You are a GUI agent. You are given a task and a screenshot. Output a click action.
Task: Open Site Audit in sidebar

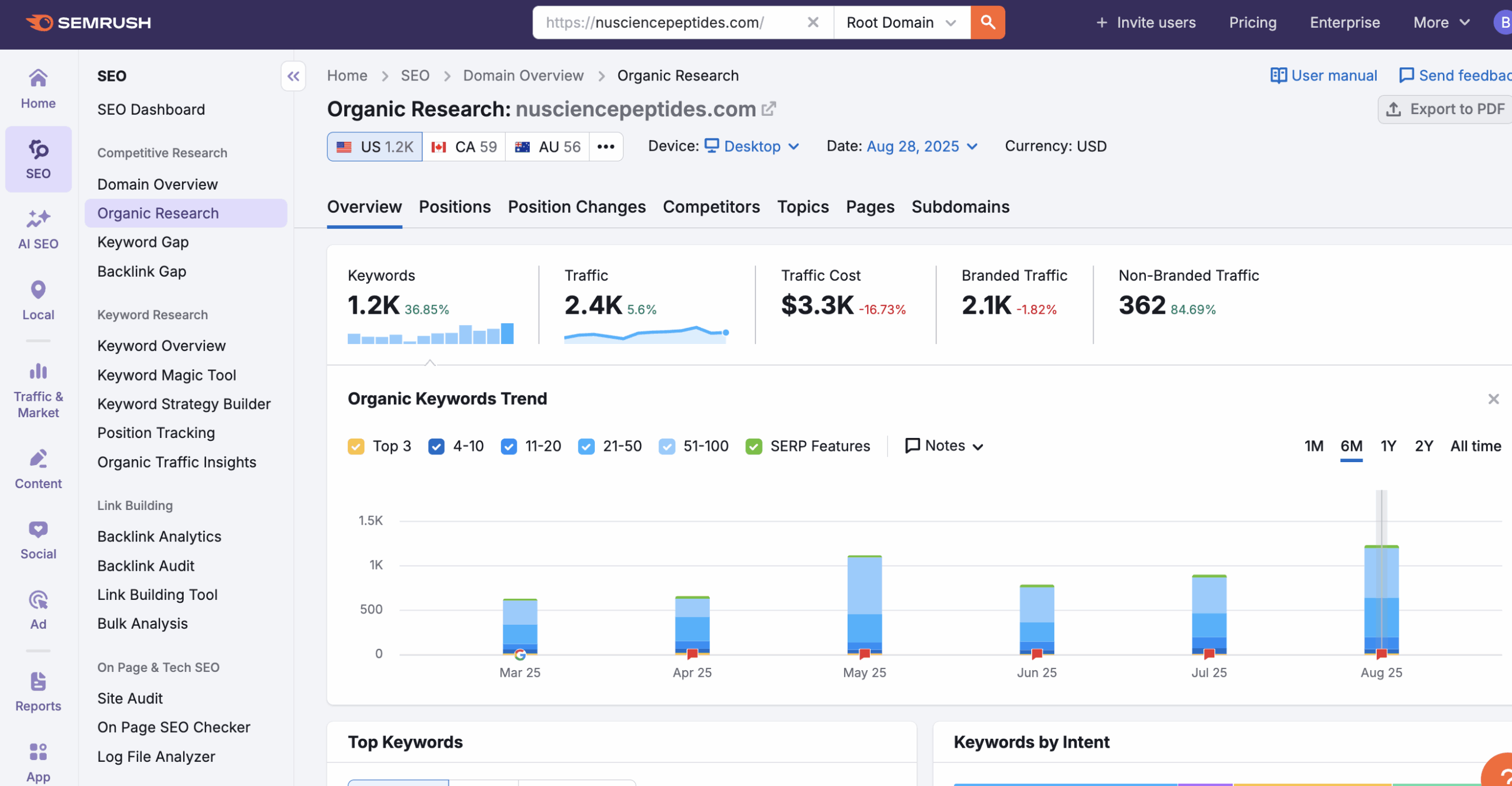click(x=130, y=699)
